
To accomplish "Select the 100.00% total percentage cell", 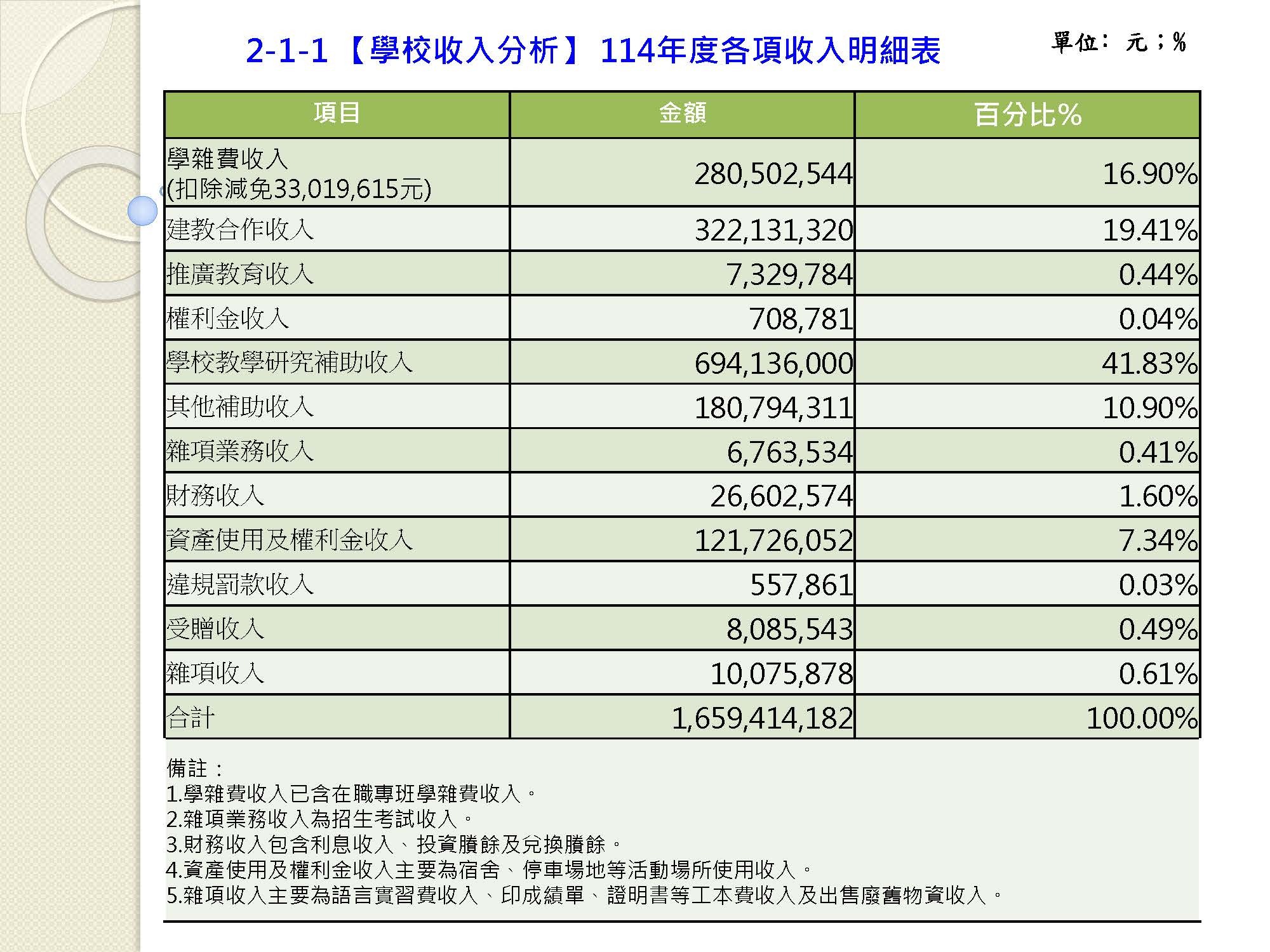I will pyautogui.click(x=1027, y=717).
